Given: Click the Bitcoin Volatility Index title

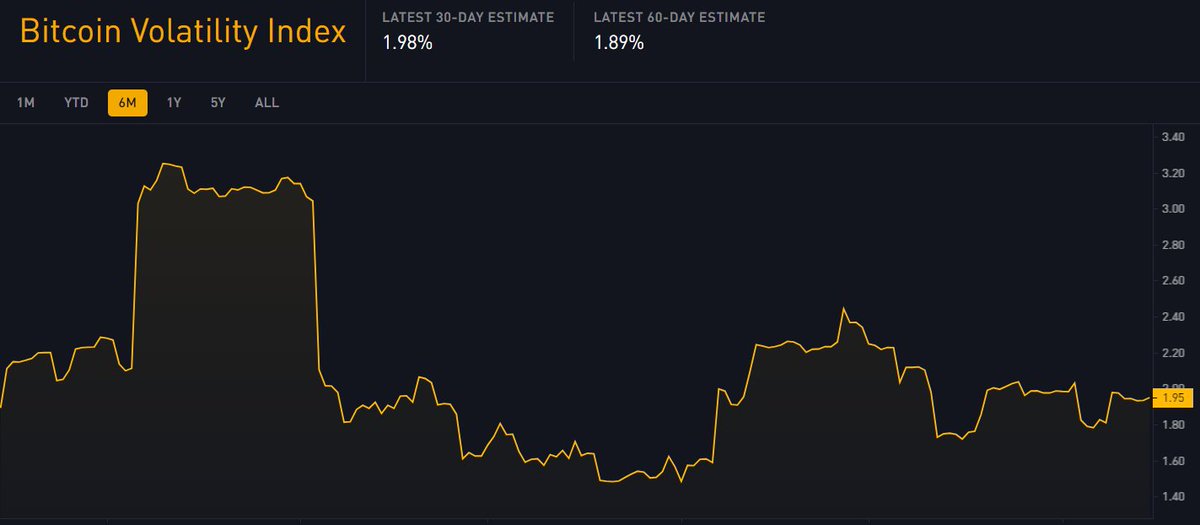Looking at the screenshot, I should pos(183,31).
